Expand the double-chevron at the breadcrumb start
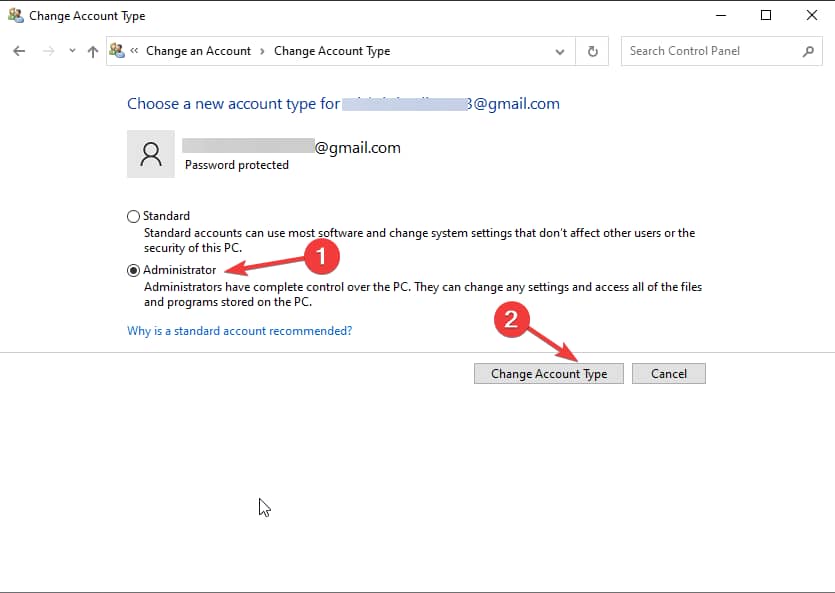This screenshot has height=593, width=835. (135, 51)
